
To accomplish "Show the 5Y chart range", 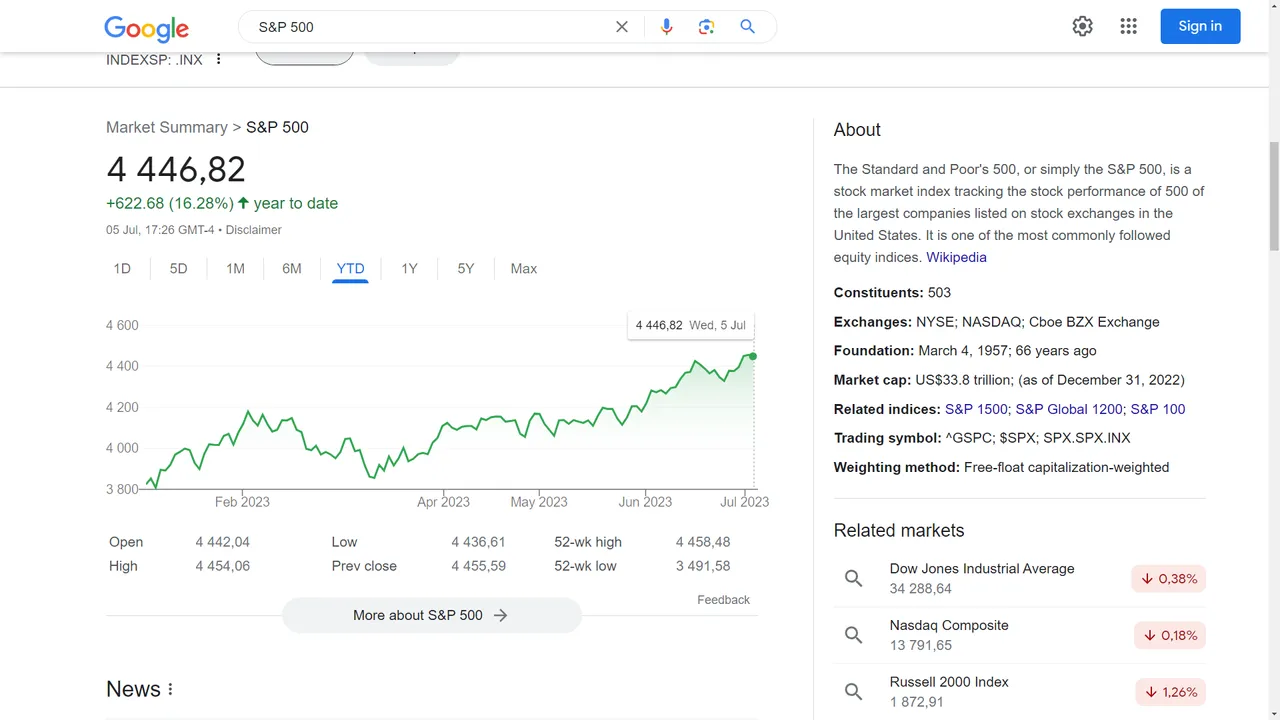I will pyautogui.click(x=466, y=269).
